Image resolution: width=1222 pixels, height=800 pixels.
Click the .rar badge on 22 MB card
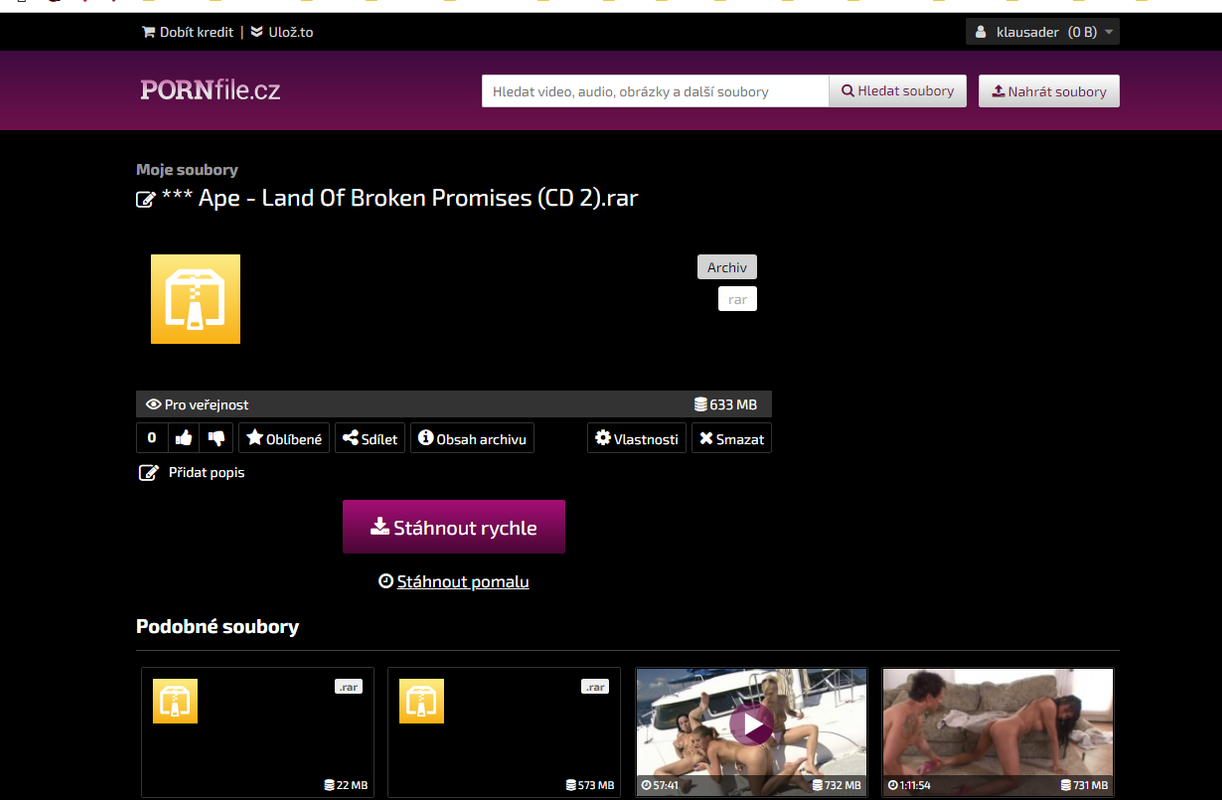pyautogui.click(x=348, y=687)
